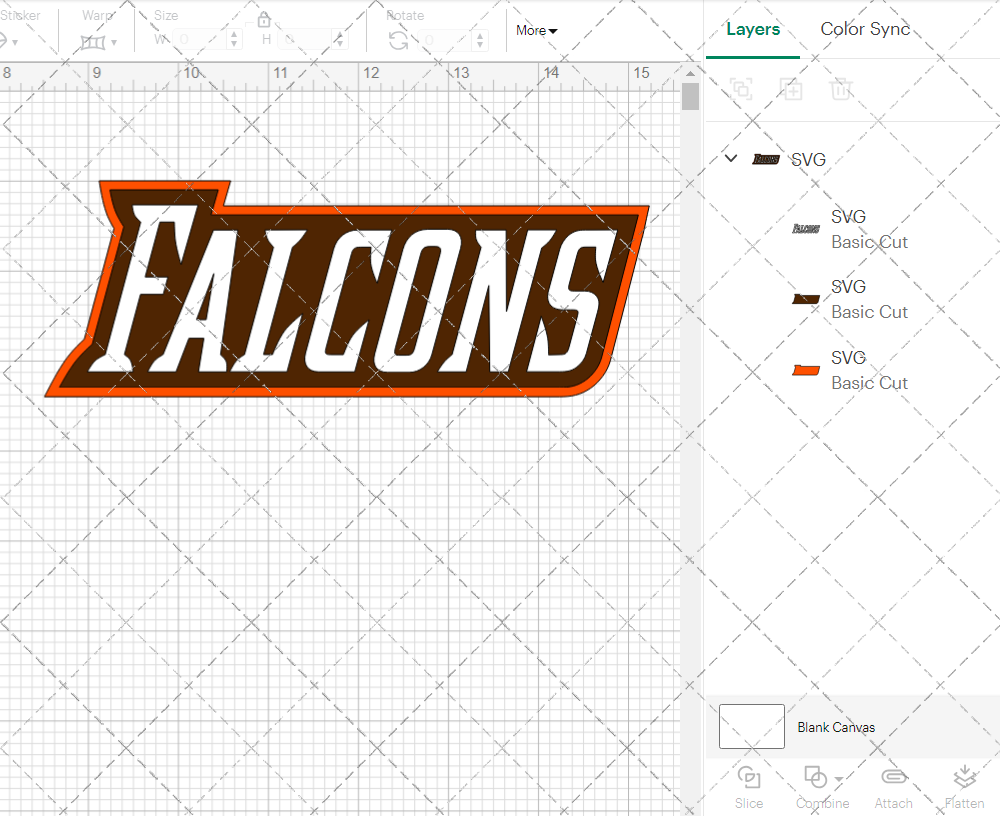Click the Delete trash icon in Layers panel
1000x816 pixels.
(x=841, y=89)
